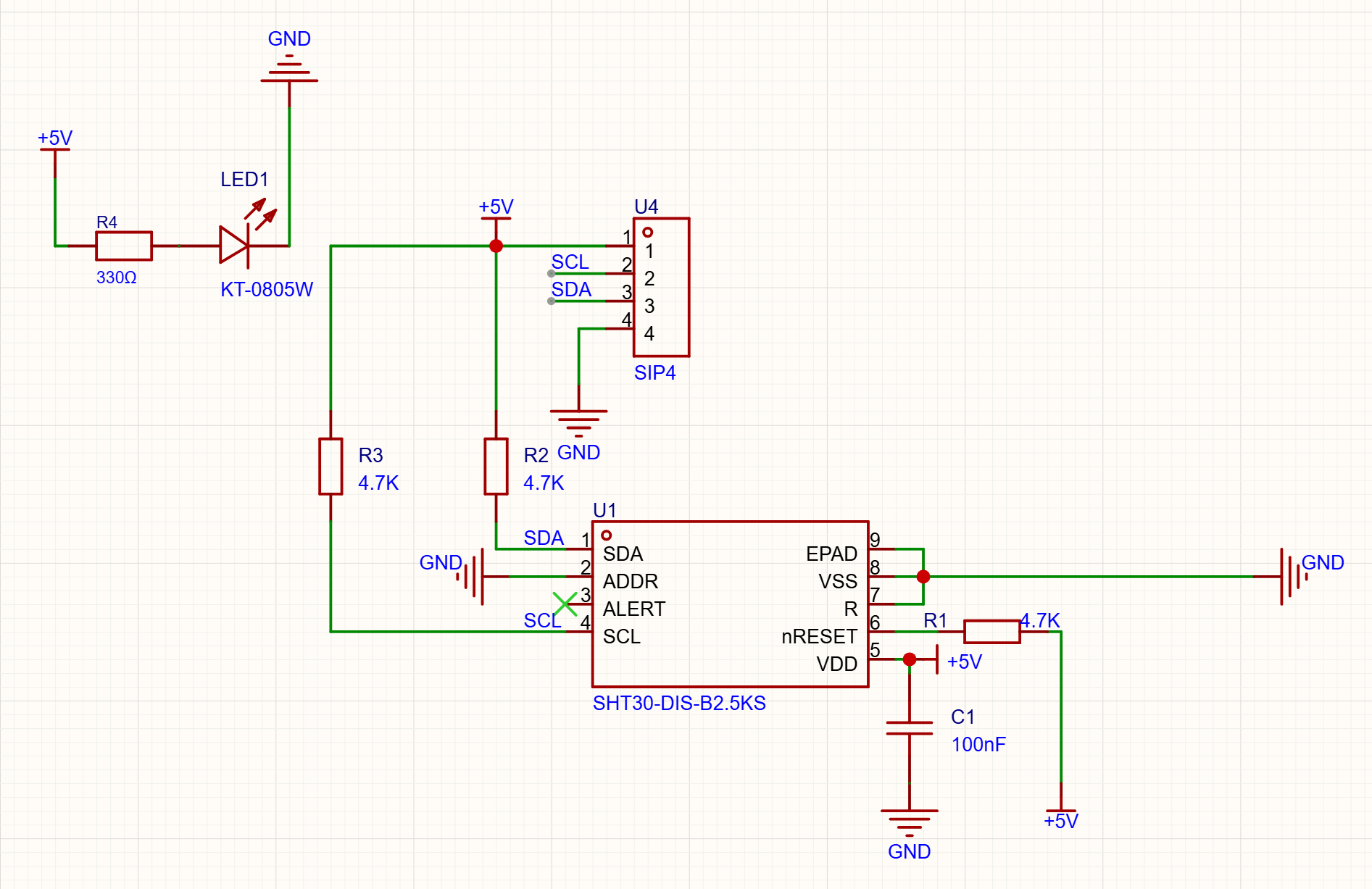Select the LED1 diode symbol

pyautogui.click(x=236, y=245)
